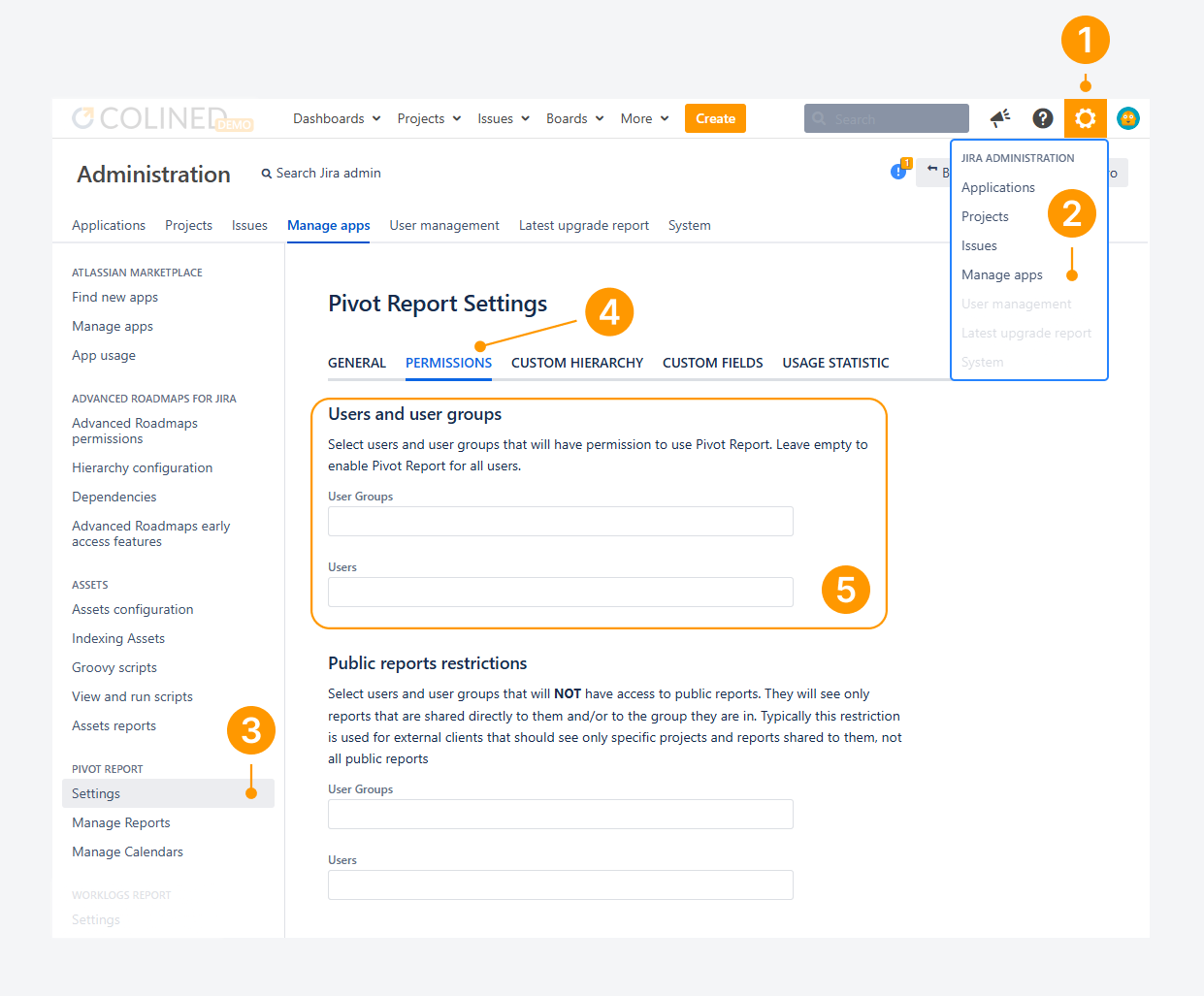Open Assets reports in sidebar

pyautogui.click(x=114, y=725)
